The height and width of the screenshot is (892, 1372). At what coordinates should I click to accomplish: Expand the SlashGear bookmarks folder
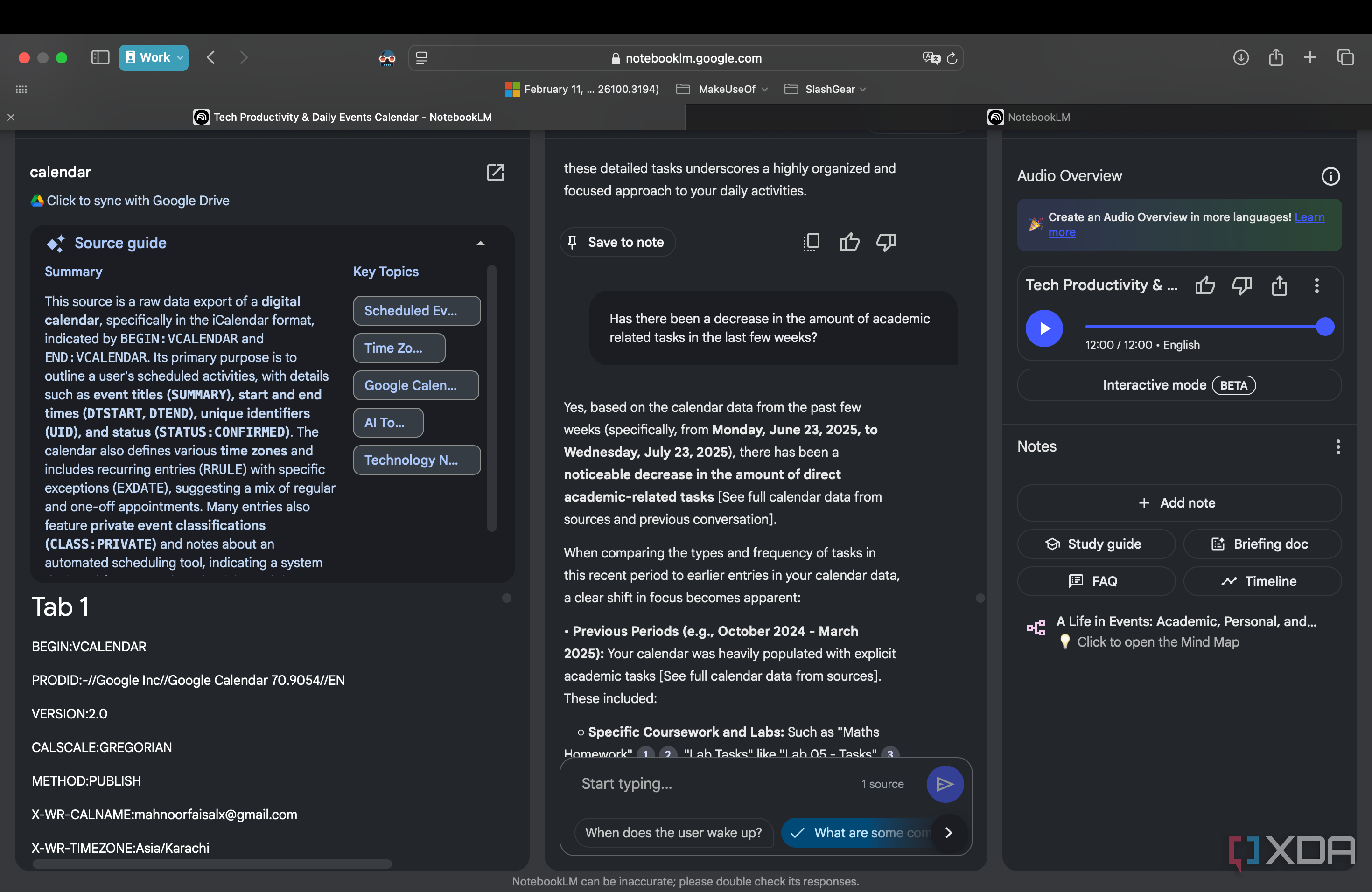tap(826, 89)
